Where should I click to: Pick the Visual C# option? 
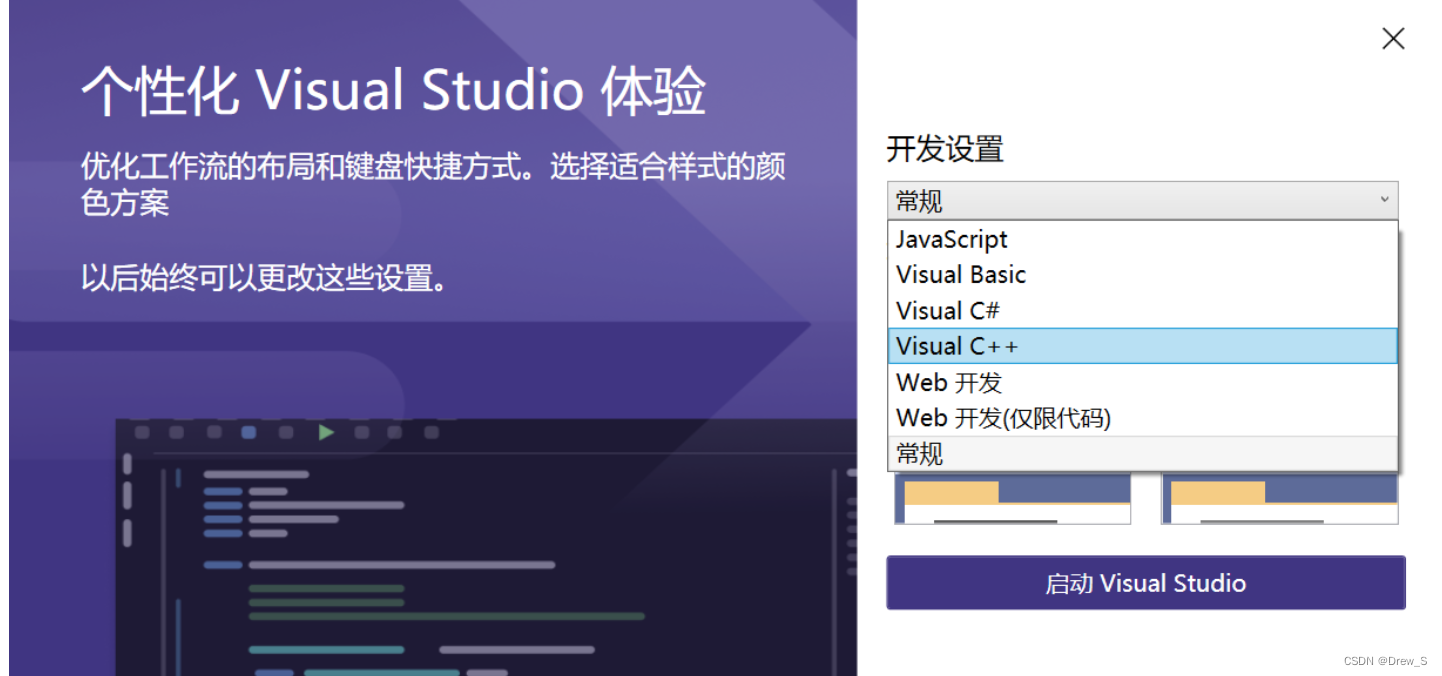pos(1142,311)
